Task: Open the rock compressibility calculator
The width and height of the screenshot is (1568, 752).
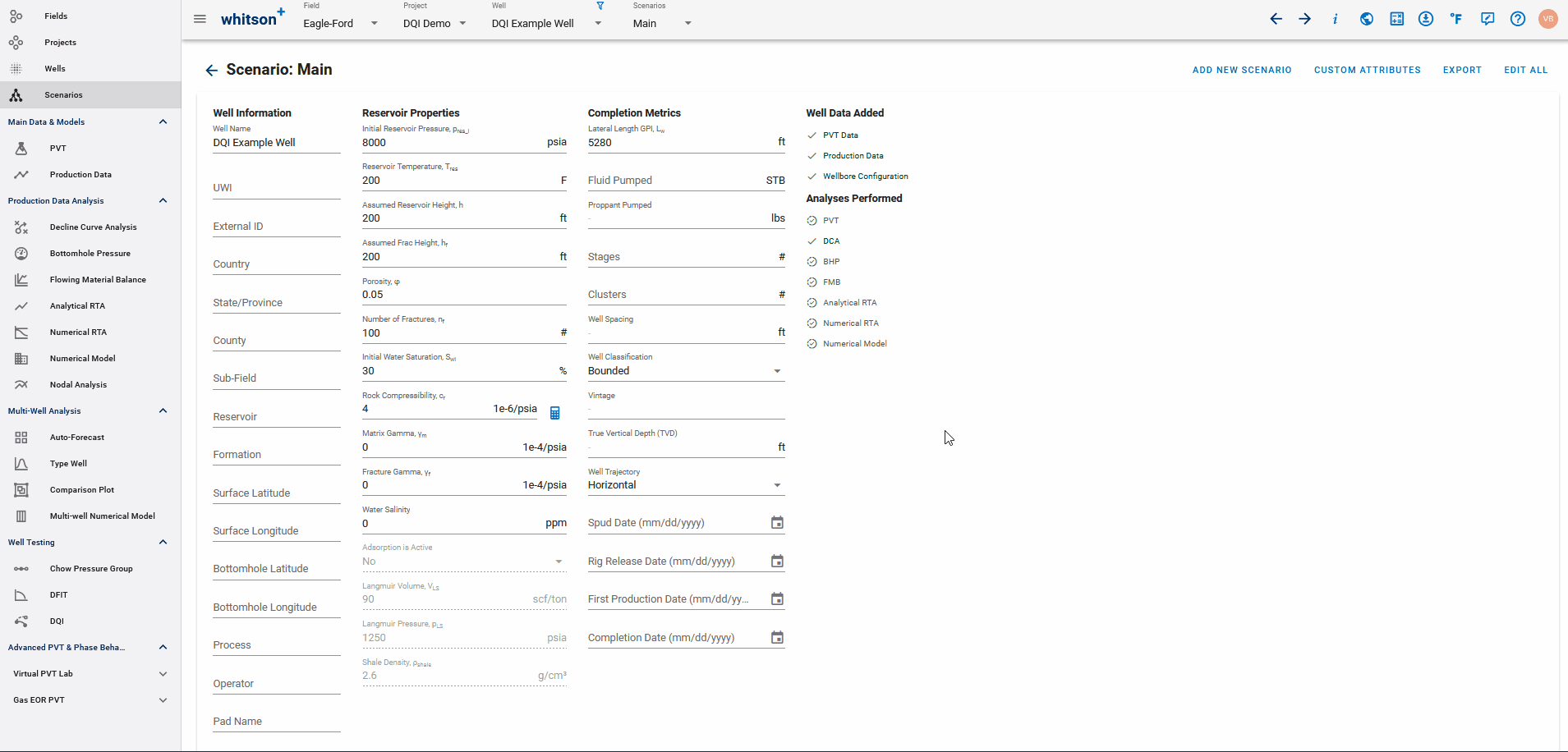Action: point(554,413)
